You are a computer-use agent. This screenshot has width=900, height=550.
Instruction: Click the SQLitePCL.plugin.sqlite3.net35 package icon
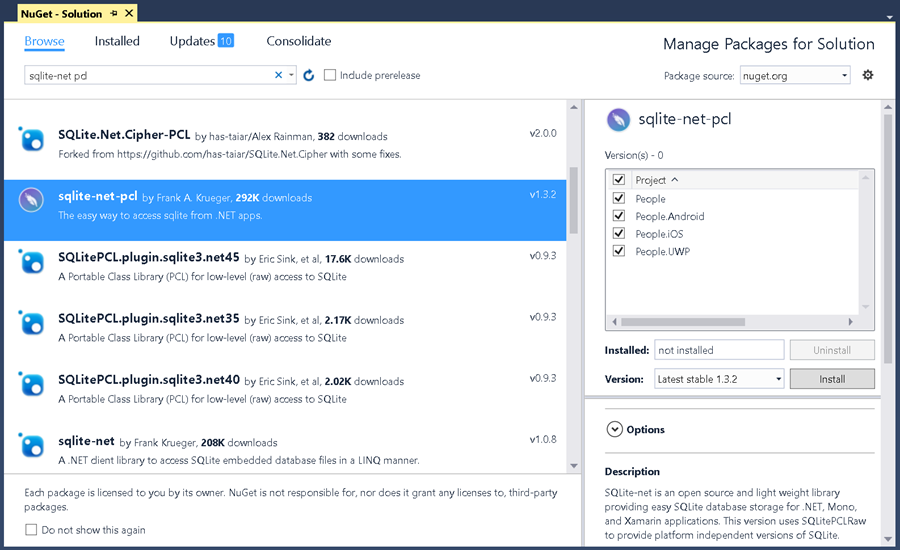coord(31,323)
